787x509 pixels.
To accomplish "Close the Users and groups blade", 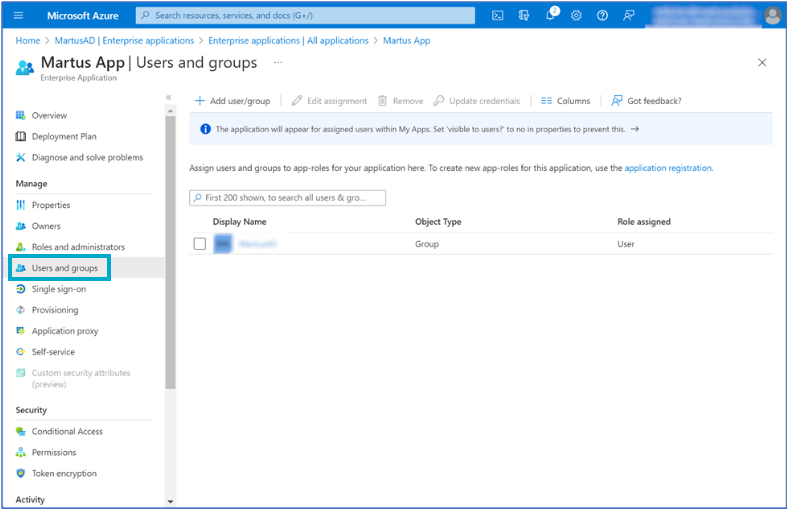I will click(x=762, y=62).
